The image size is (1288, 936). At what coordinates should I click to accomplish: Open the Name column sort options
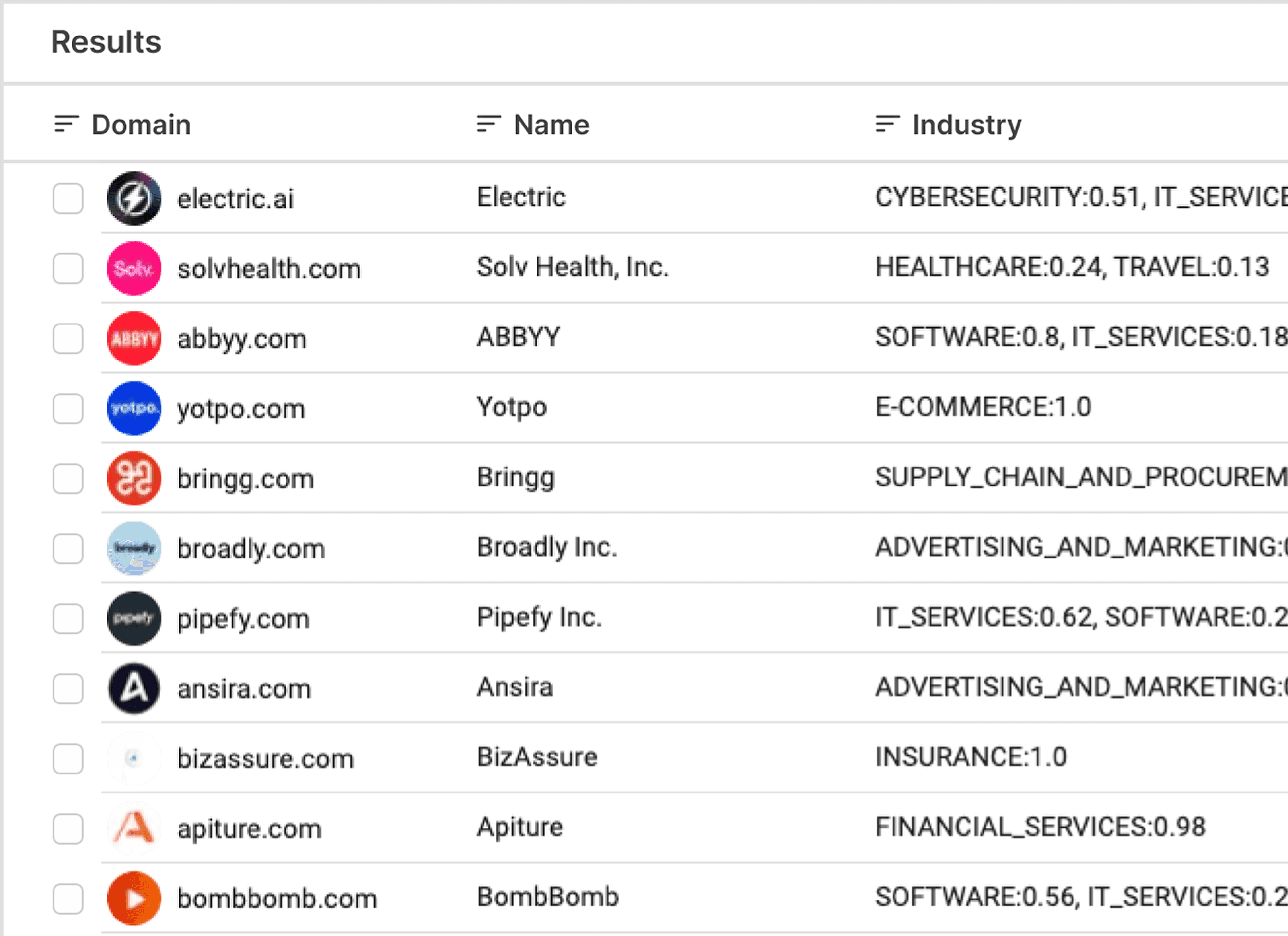point(487,125)
